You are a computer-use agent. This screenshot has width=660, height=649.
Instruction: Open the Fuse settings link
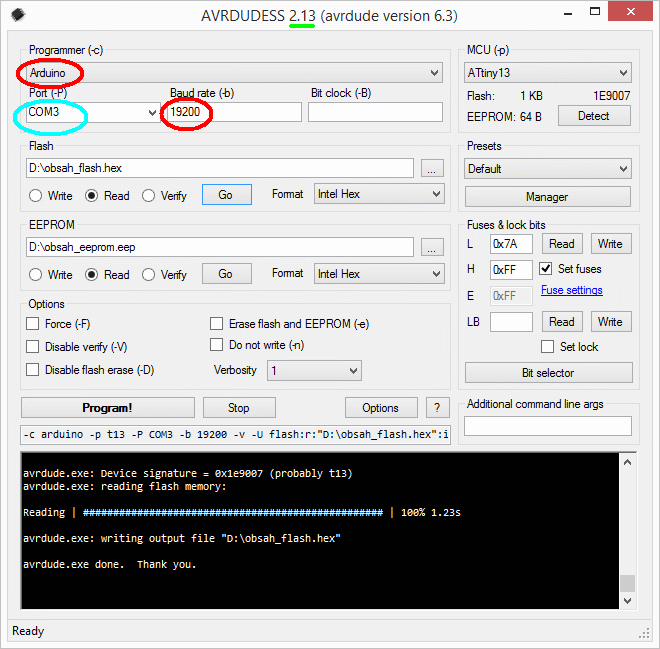[572, 290]
